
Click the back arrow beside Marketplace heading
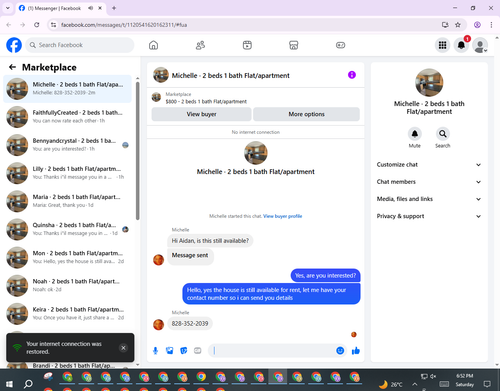pyautogui.click(x=12, y=67)
